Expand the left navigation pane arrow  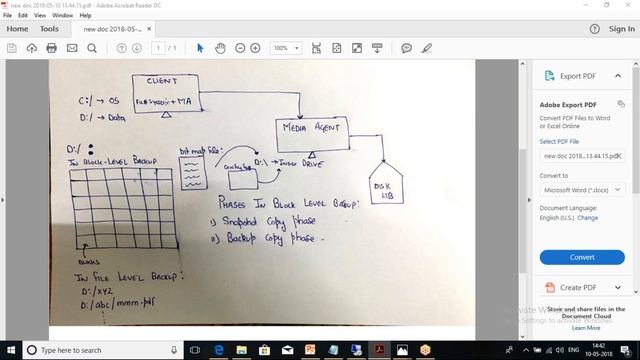coord(3,200)
